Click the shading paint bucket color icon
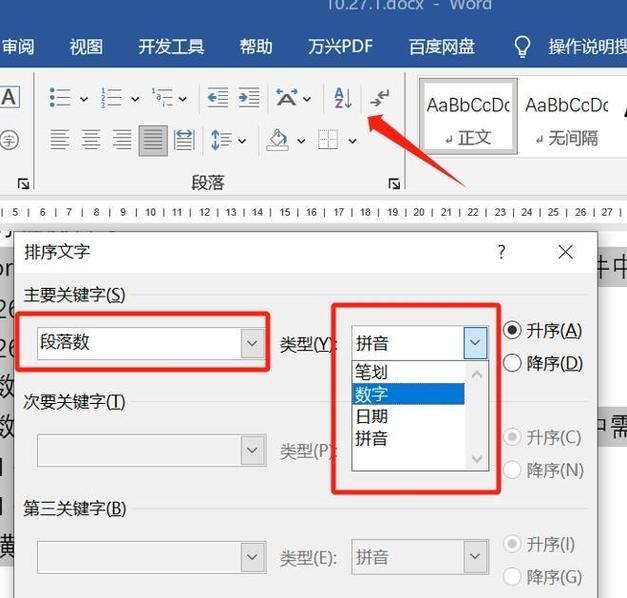This screenshot has width=627, height=598. coord(277,140)
